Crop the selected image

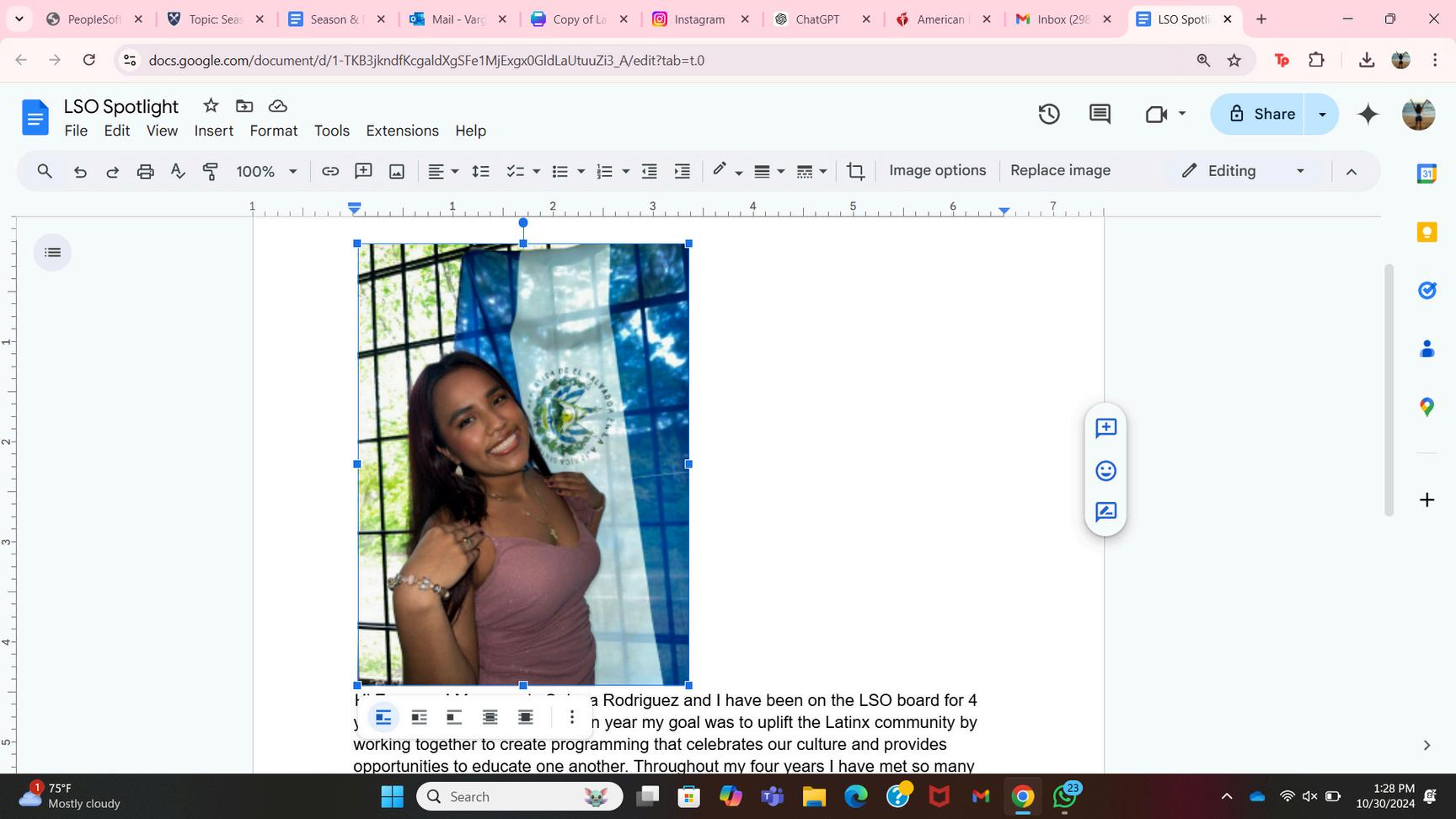click(x=855, y=171)
